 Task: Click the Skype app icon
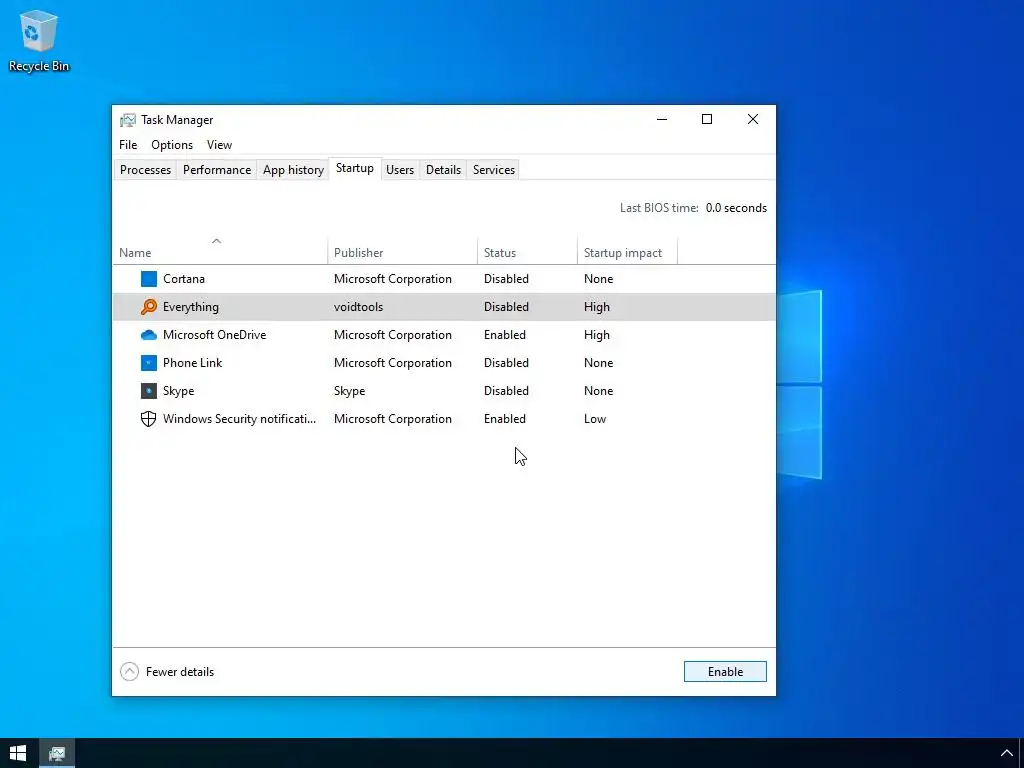[x=149, y=391]
